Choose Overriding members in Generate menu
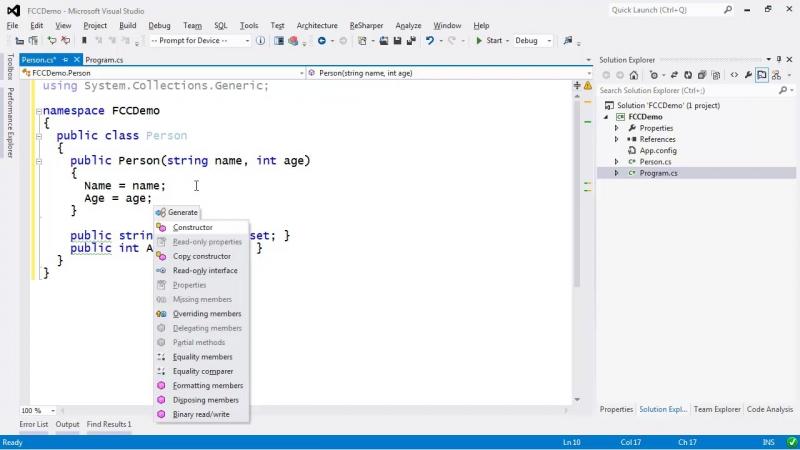Viewport: 800px width, 450px height. click(x=202, y=314)
